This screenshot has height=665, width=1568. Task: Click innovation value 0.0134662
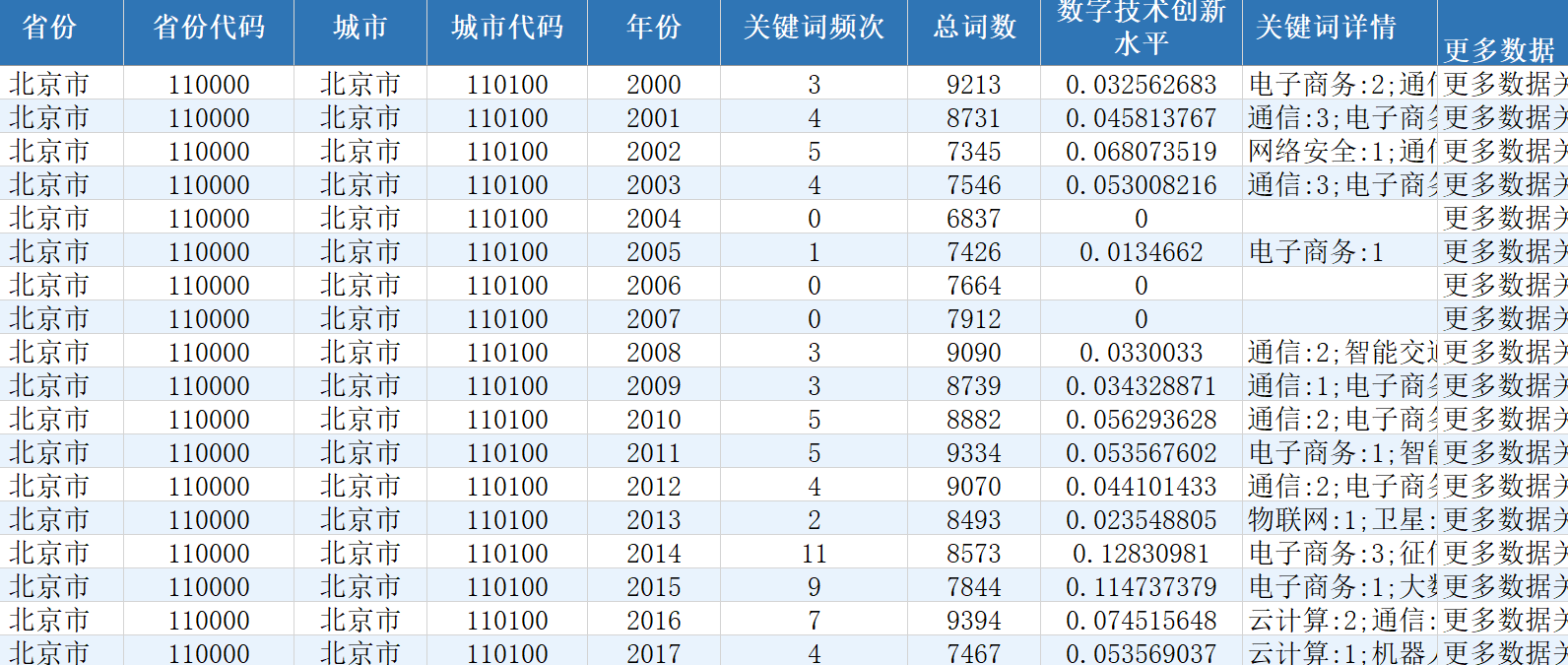(x=1142, y=252)
